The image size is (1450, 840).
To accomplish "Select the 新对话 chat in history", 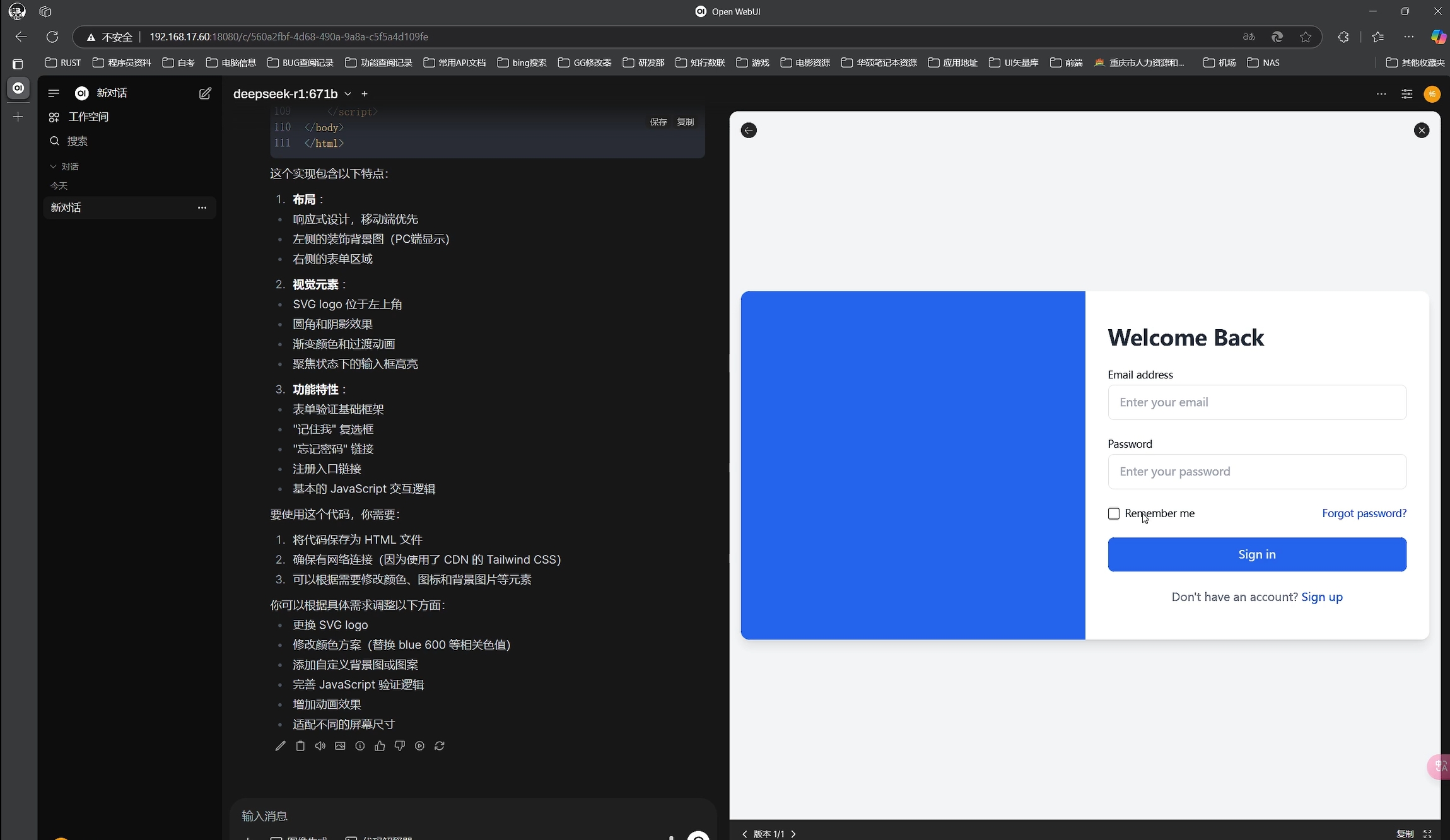I will 129,207.
